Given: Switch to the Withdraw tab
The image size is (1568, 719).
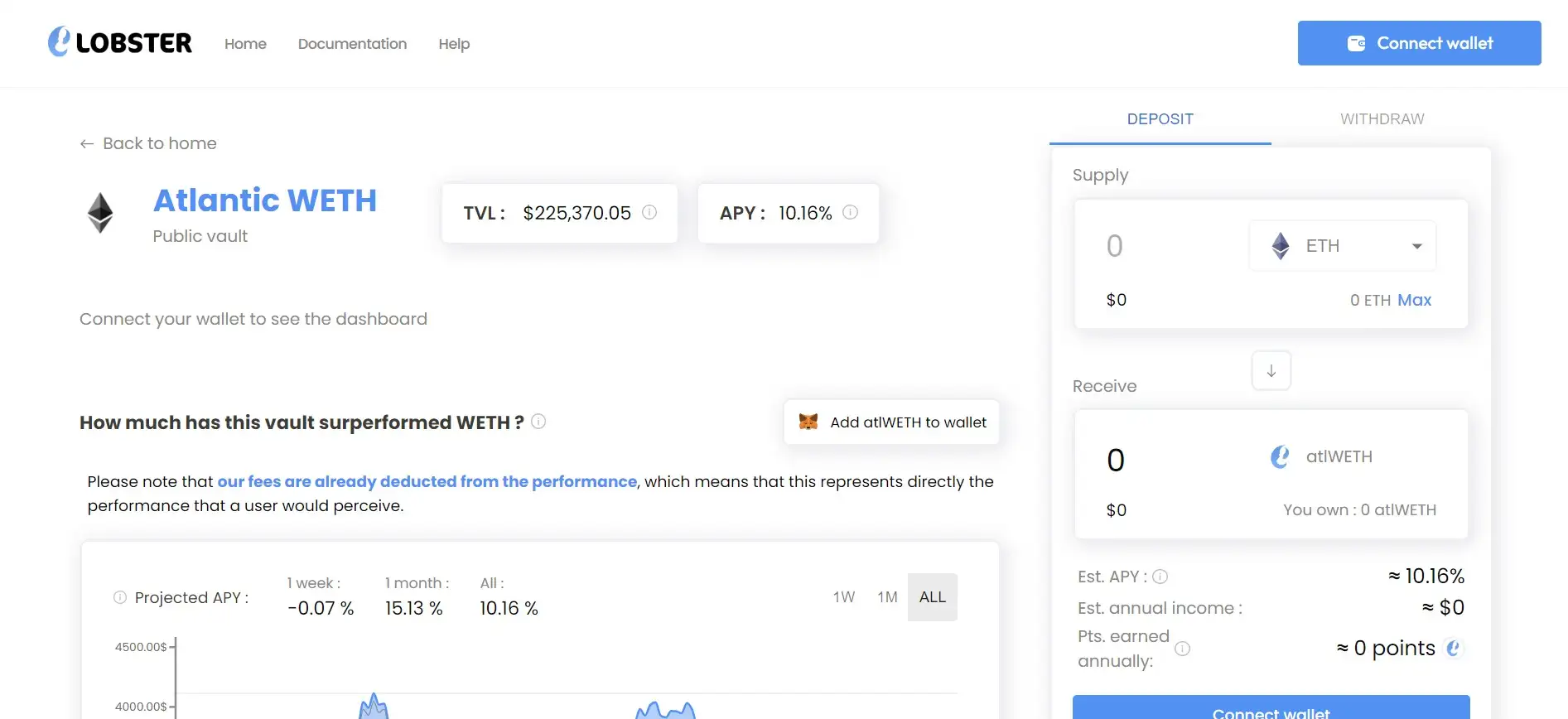Looking at the screenshot, I should tap(1382, 119).
